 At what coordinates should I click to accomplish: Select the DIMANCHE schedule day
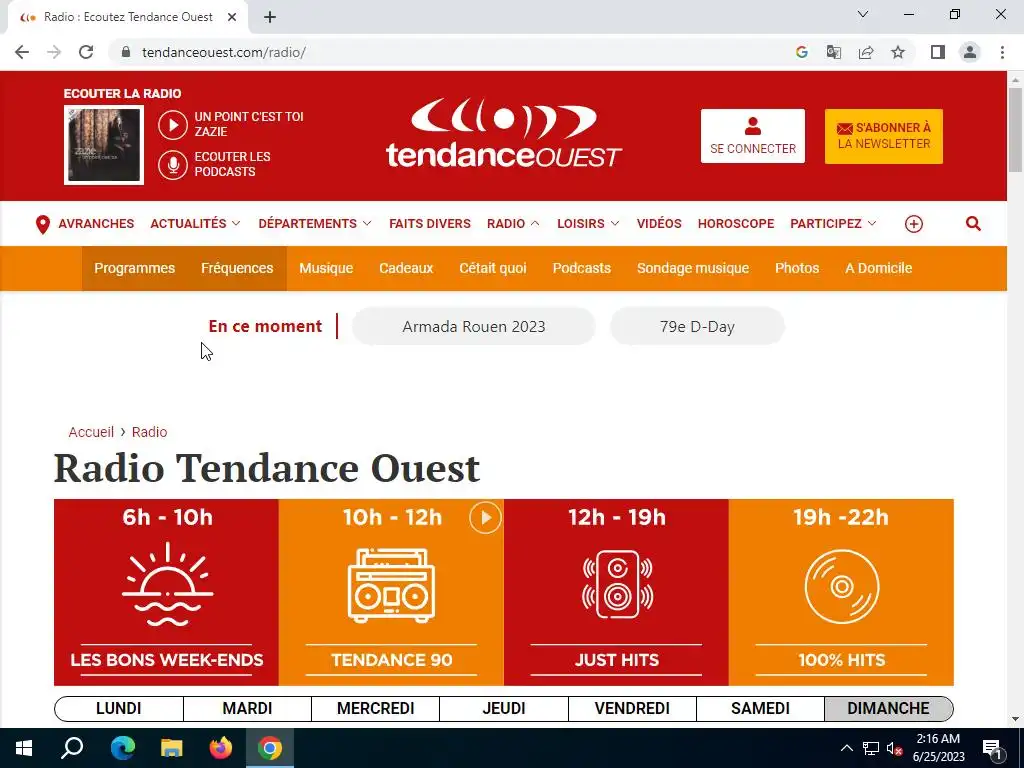pyautogui.click(x=889, y=709)
